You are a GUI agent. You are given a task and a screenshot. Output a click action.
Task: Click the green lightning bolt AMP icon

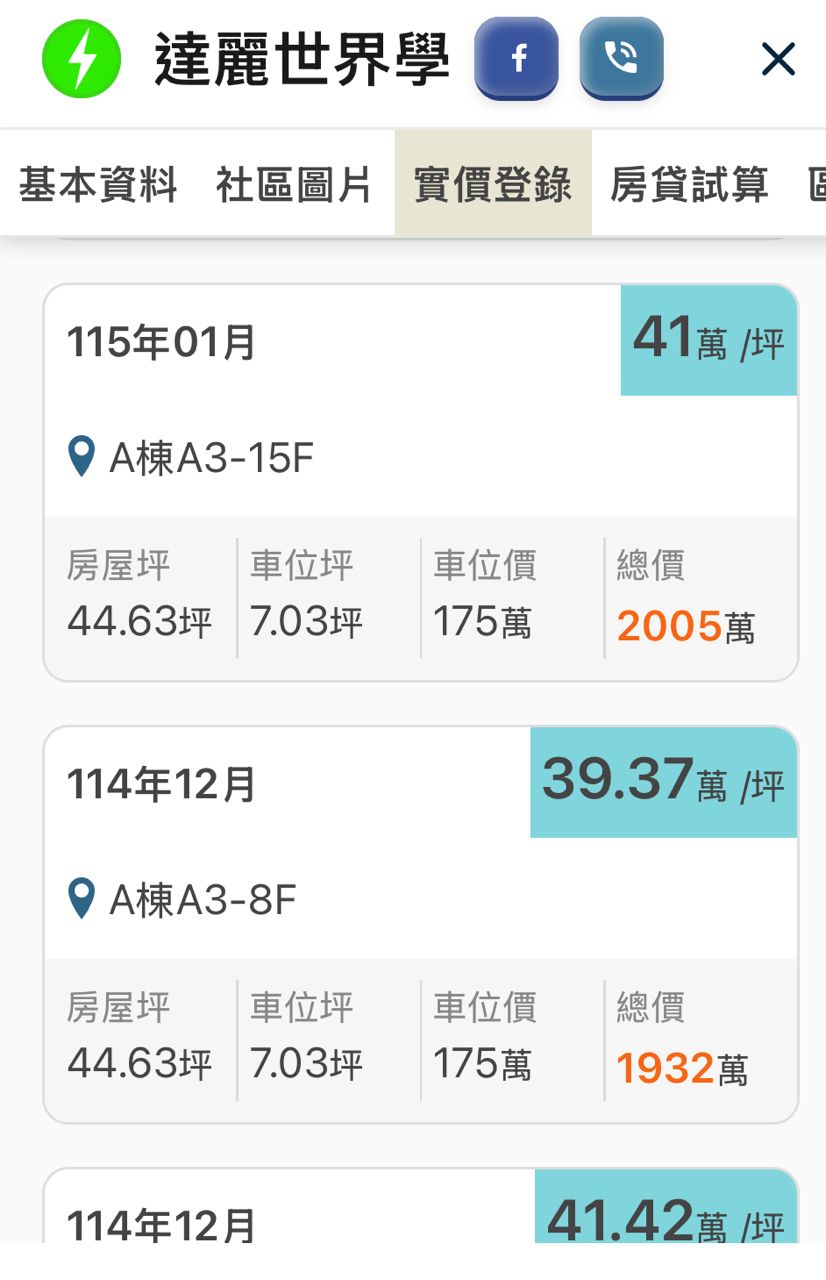pos(81,59)
